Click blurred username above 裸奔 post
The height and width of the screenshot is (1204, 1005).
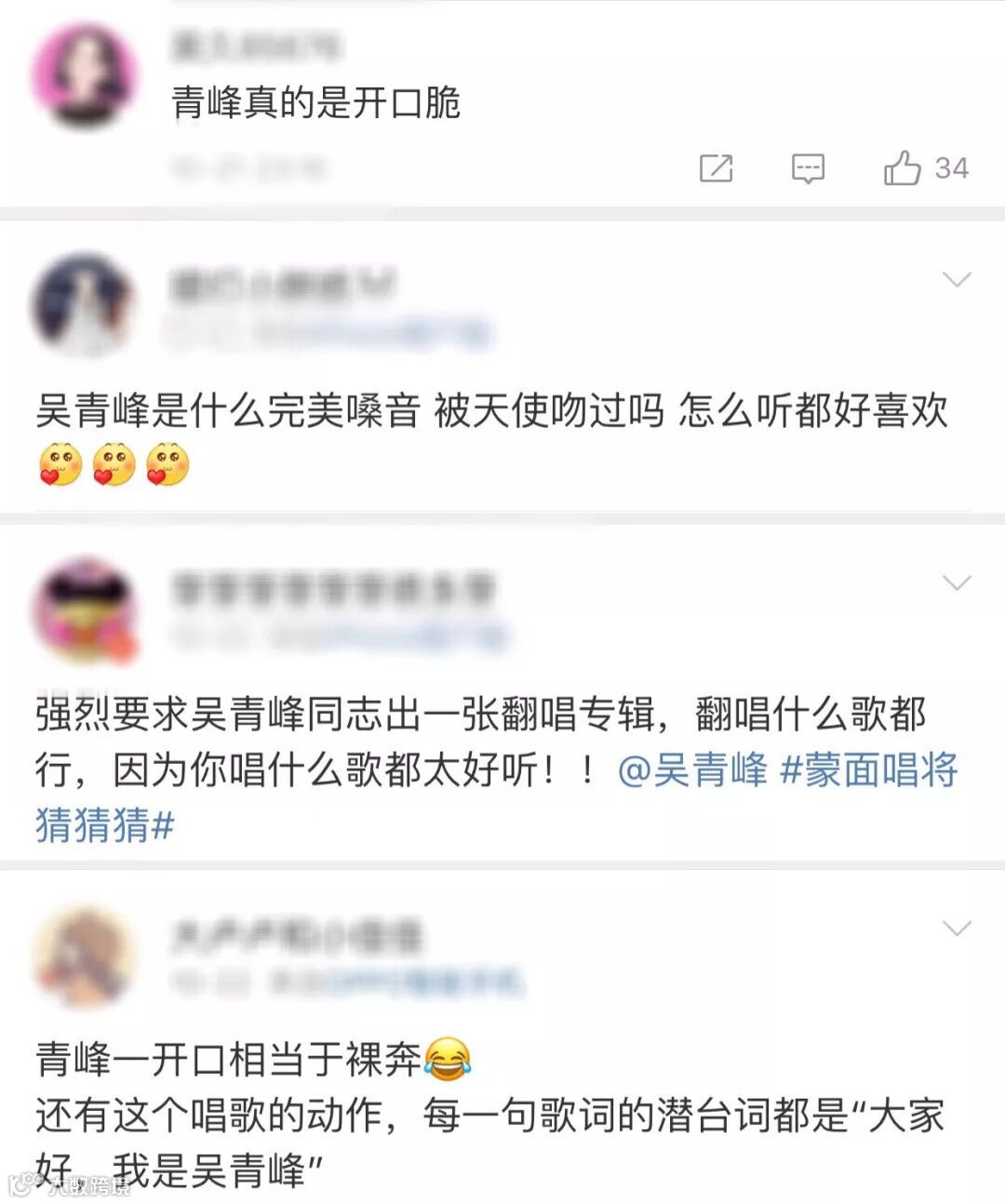point(296,936)
